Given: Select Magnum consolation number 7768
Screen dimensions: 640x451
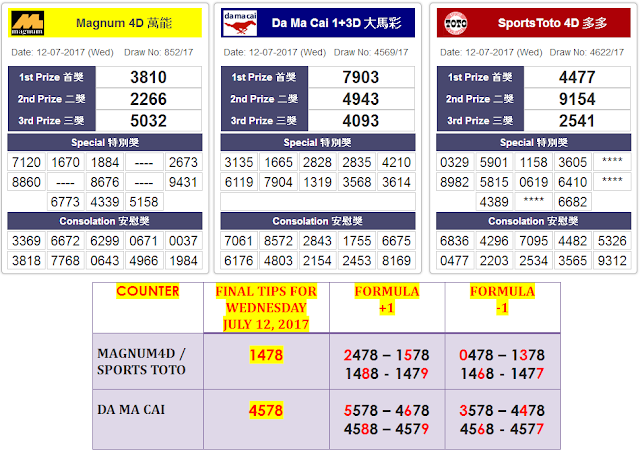Looking at the screenshot, I should (65, 260).
